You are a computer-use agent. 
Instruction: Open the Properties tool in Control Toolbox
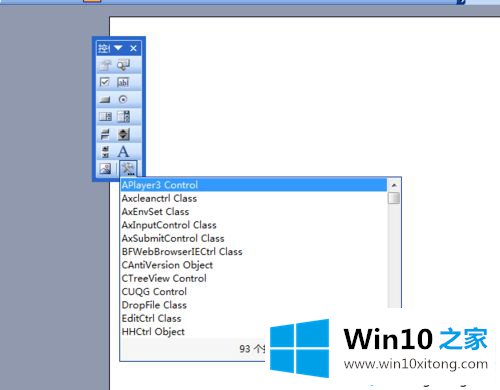105,65
